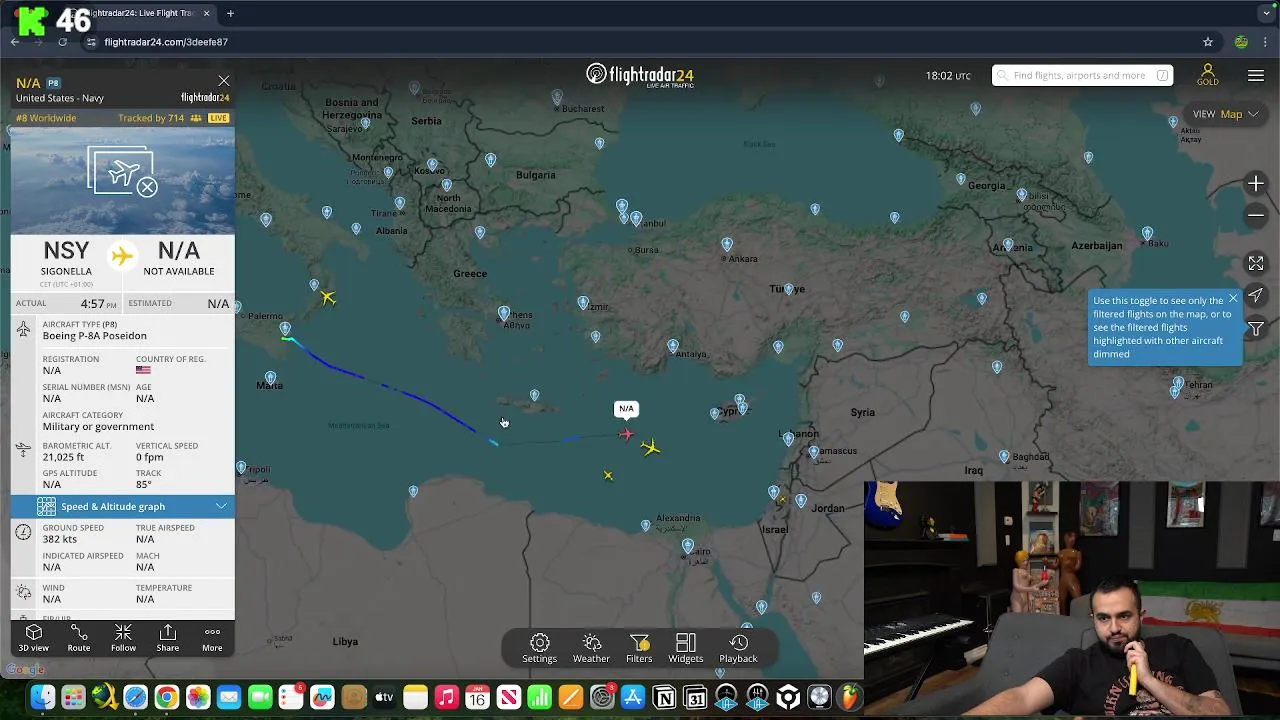Click the 382 kts ground speed value

[x=60, y=539]
